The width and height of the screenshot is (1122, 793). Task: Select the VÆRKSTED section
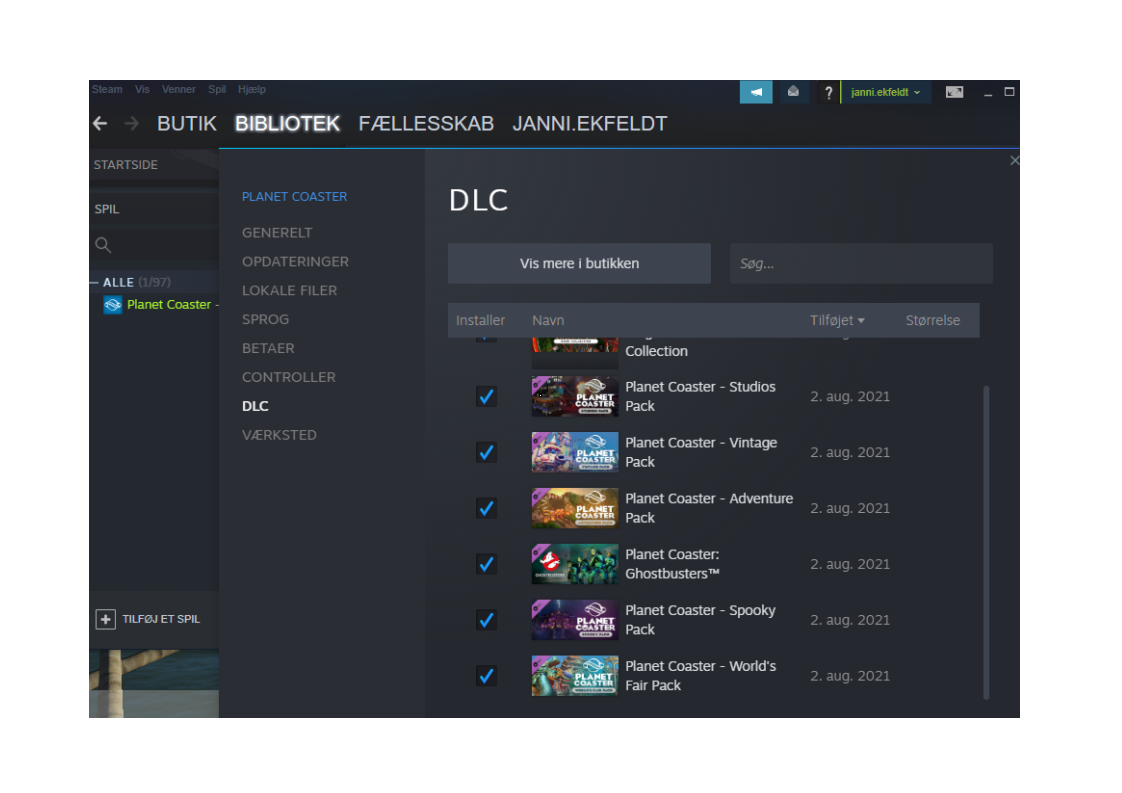coord(279,435)
